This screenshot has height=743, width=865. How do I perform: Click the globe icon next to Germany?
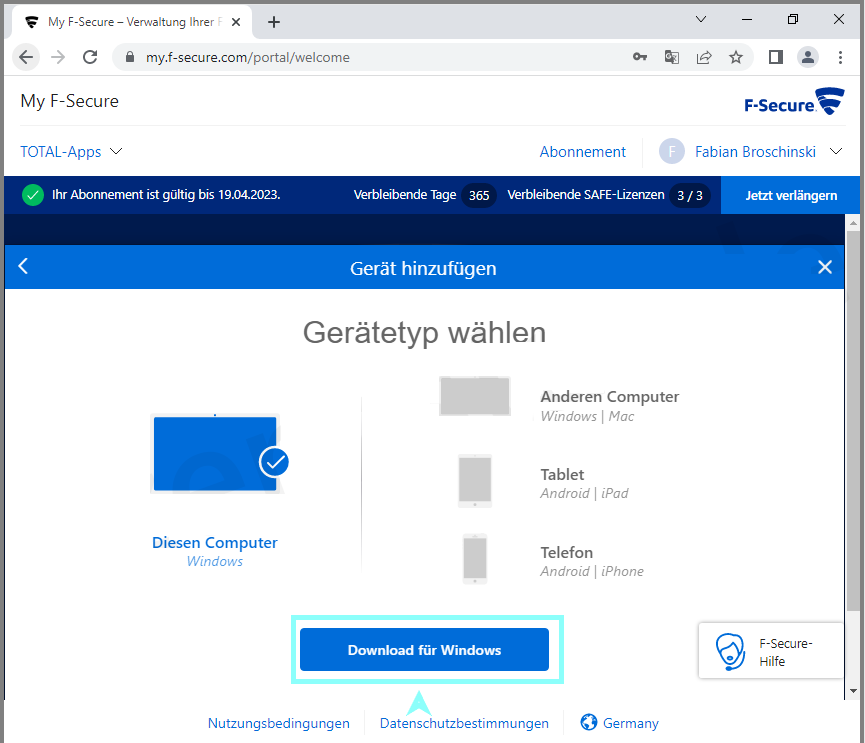tap(589, 722)
